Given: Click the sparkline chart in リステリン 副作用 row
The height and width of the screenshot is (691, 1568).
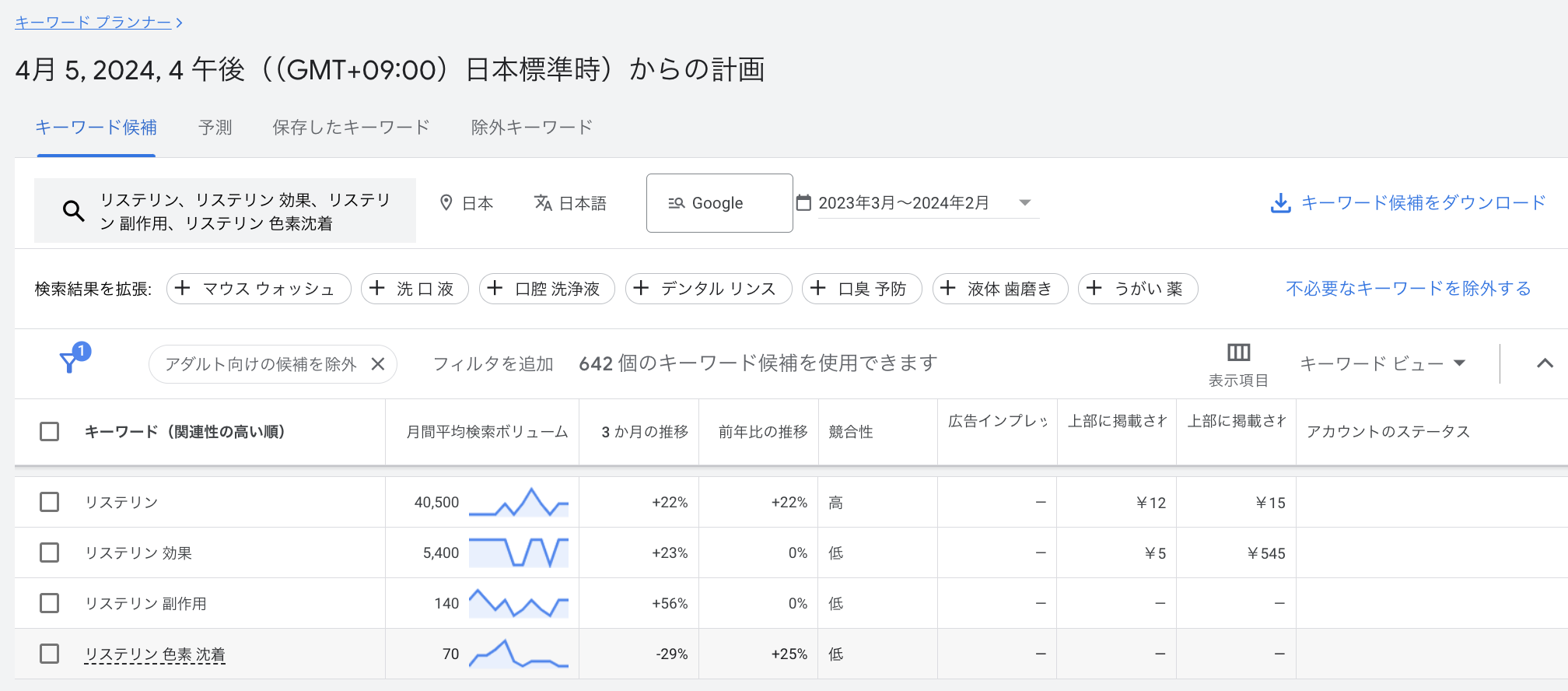Looking at the screenshot, I should point(519,603).
